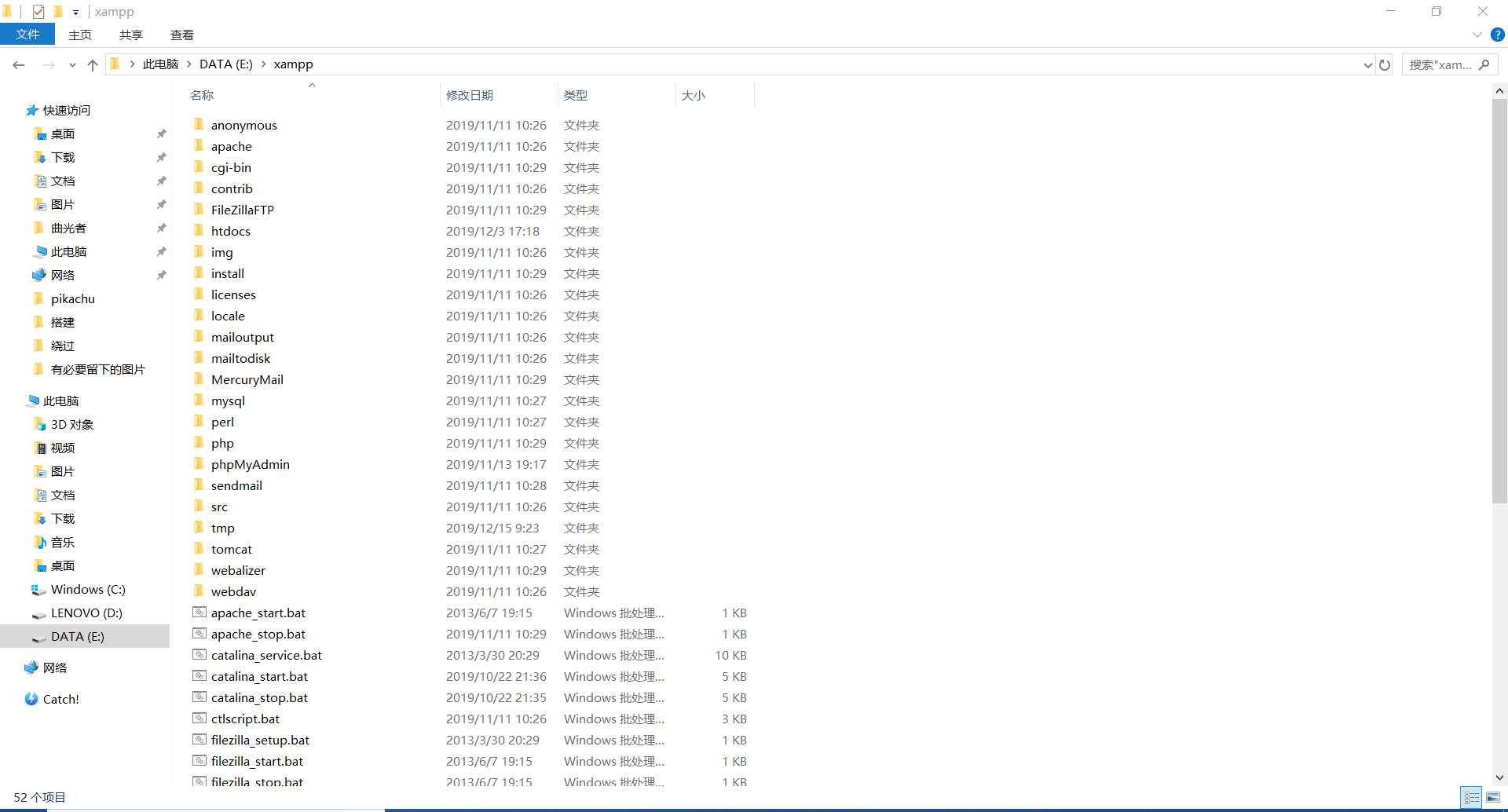
Task: Switch to details view icon
Action: click(x=1471, y=798)
